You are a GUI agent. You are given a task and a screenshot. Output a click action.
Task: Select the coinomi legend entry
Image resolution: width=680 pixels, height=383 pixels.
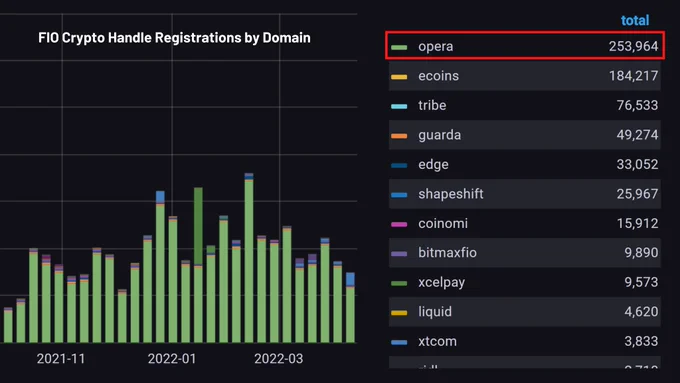pos(525,223)
